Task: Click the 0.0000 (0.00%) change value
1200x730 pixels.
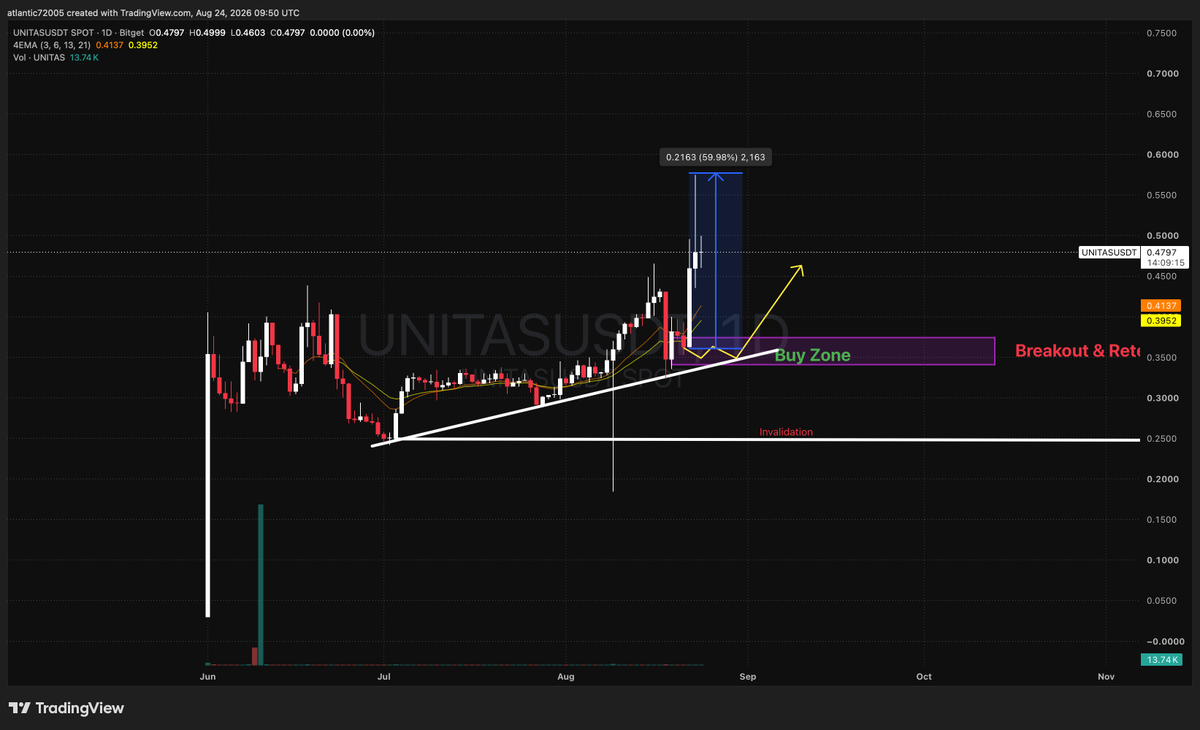Action: pyautogui.click(x=344, y=32)
